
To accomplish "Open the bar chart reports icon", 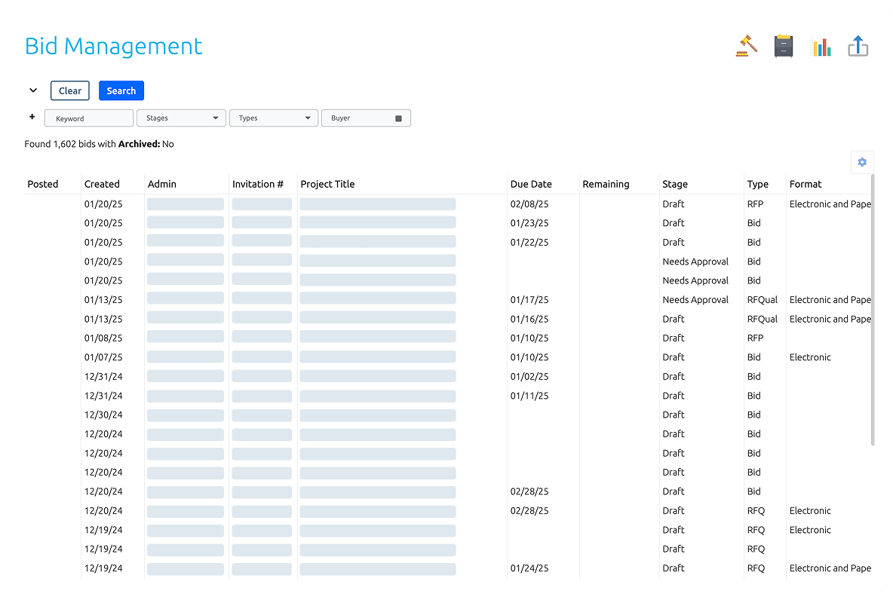I will coord(821,47).
